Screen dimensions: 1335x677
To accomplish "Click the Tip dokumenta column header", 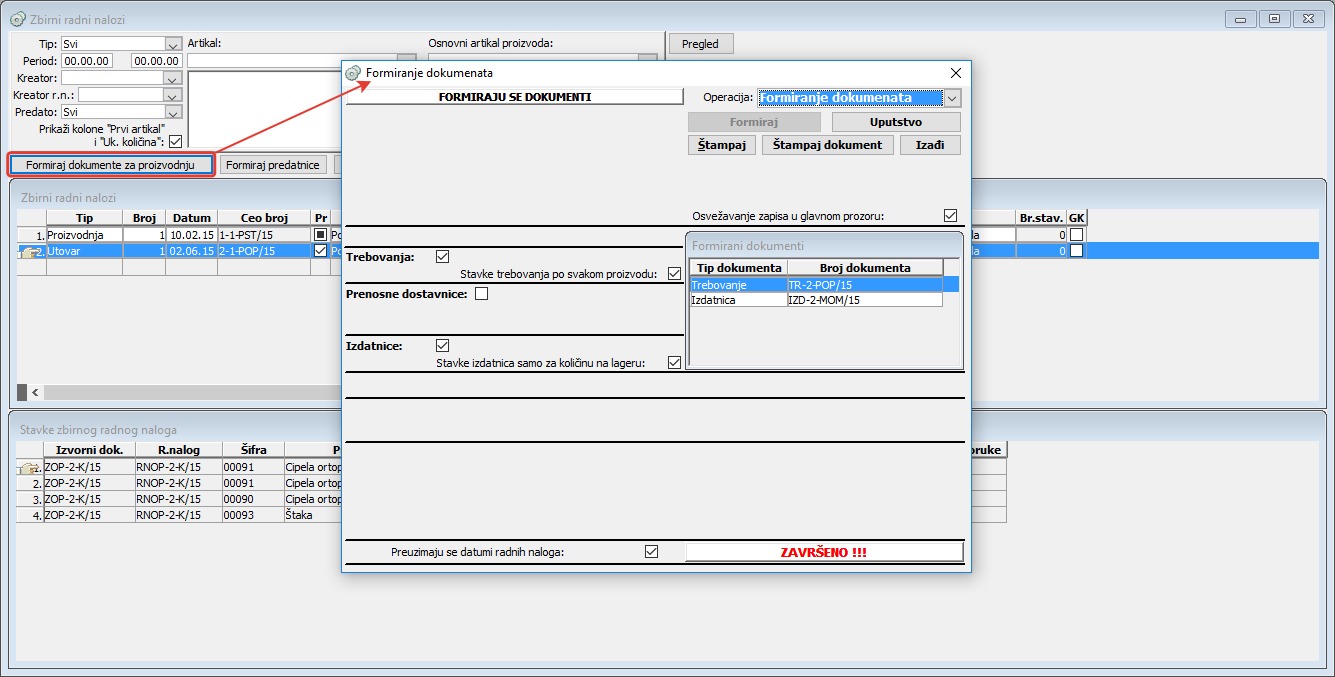I will tap(739, 268).
